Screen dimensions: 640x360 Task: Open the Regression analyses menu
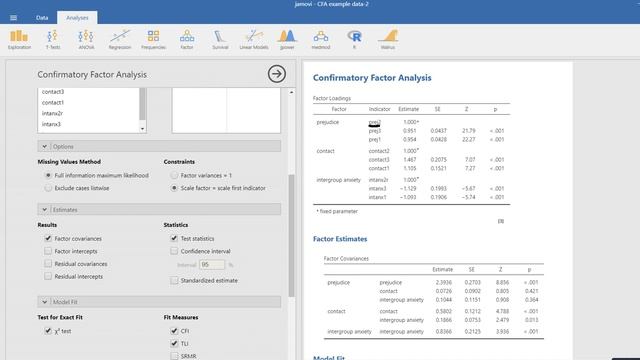(120, 40)
